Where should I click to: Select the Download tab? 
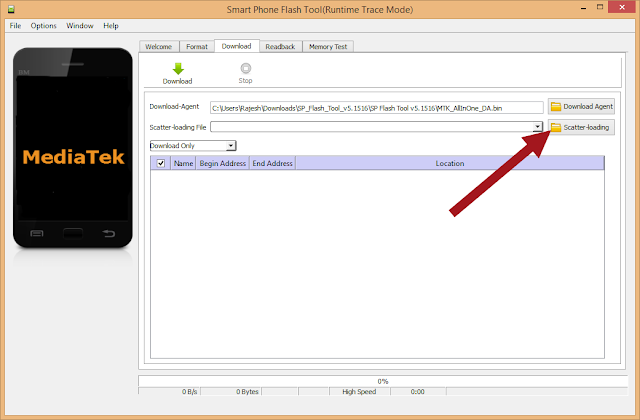[236, 46]
